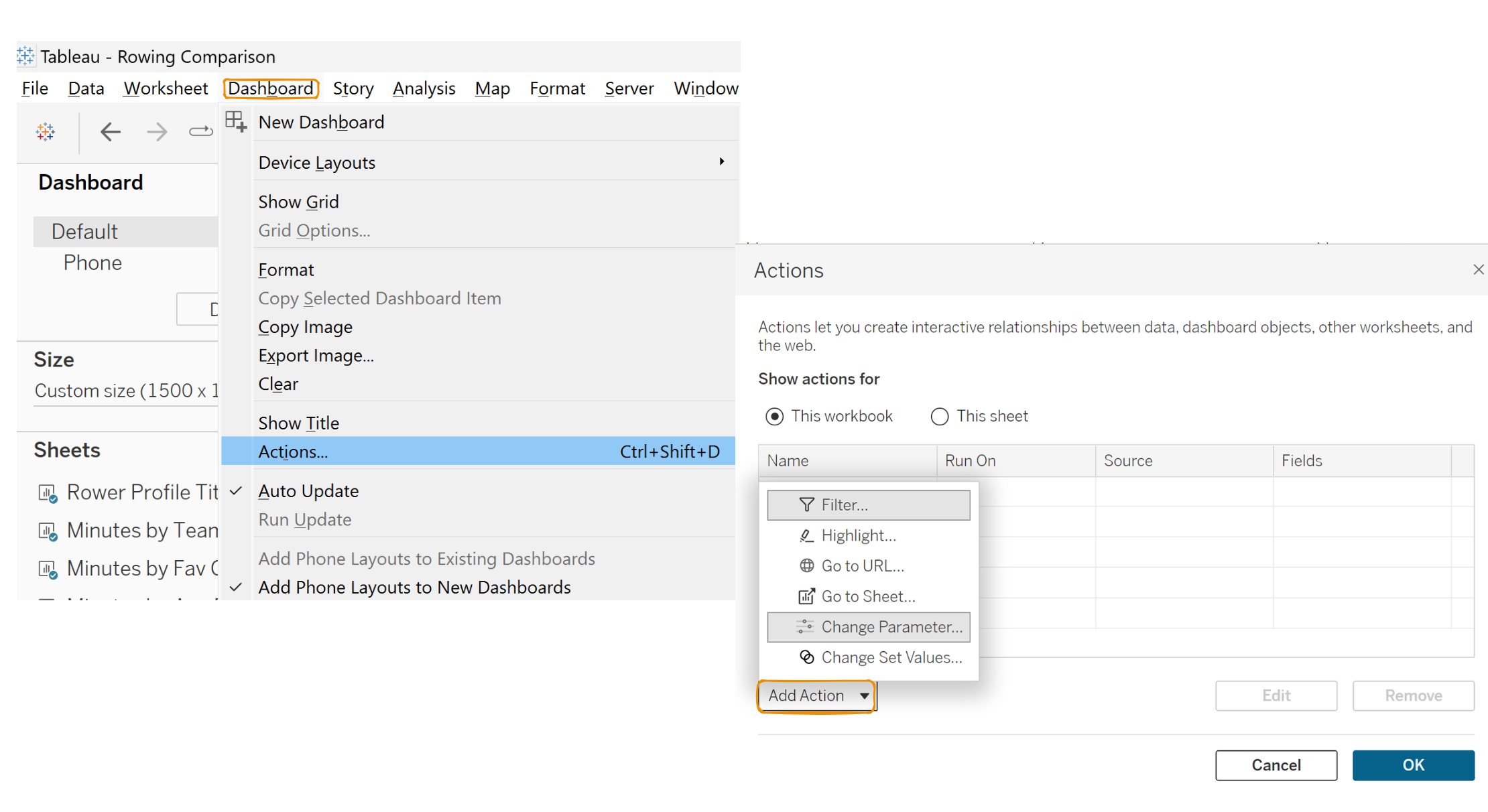Open the Add Action dropdown
Viewport: 1488px width, 812px height.
(x=817, y=695)
